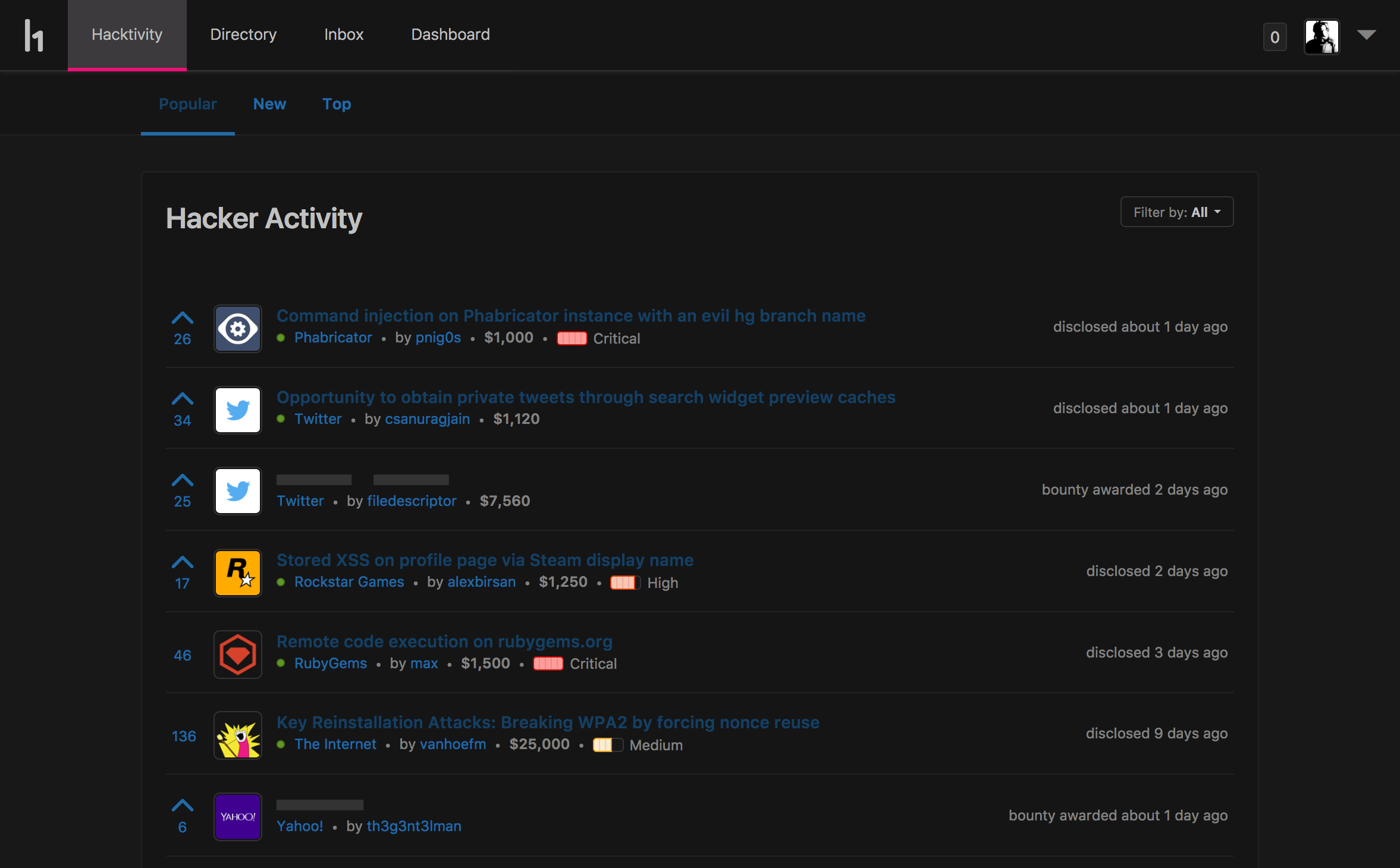Open the notifications counter badge
1400x868 pixels.
pos(1275,37)
